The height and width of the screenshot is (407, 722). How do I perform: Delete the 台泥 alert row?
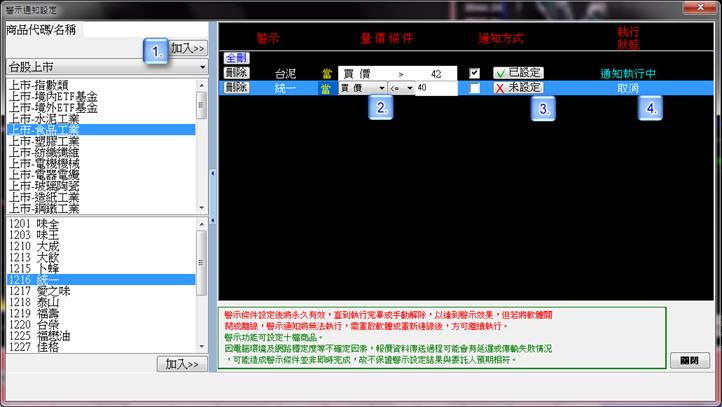(236, 73)
